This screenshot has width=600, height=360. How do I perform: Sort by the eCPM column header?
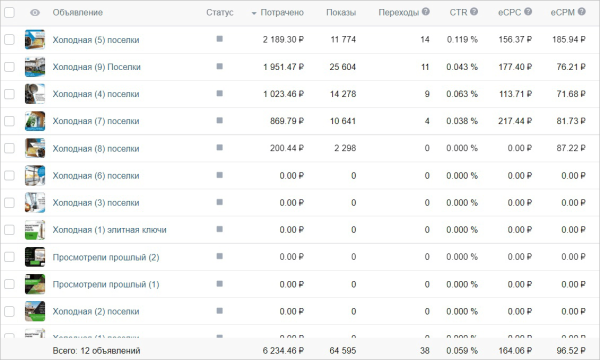(562, 13)
